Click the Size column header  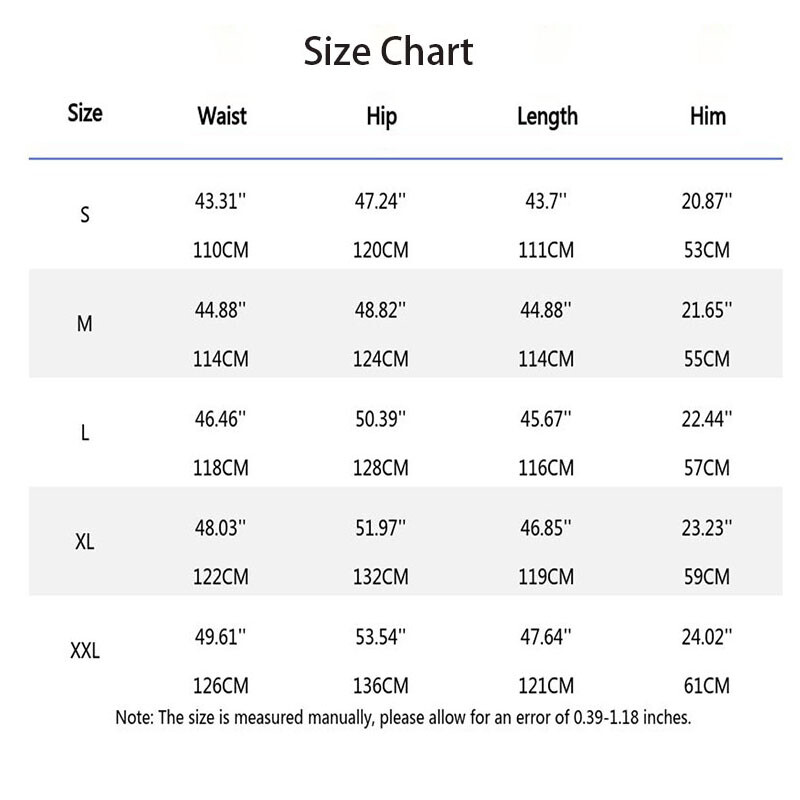click(x=85, y=113)
